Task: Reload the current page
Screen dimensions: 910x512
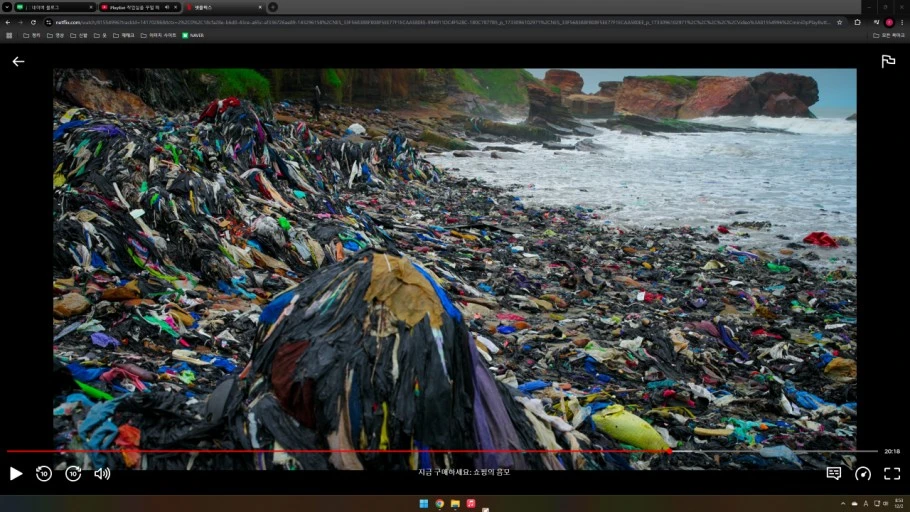Action: click(x=33, y=22)
